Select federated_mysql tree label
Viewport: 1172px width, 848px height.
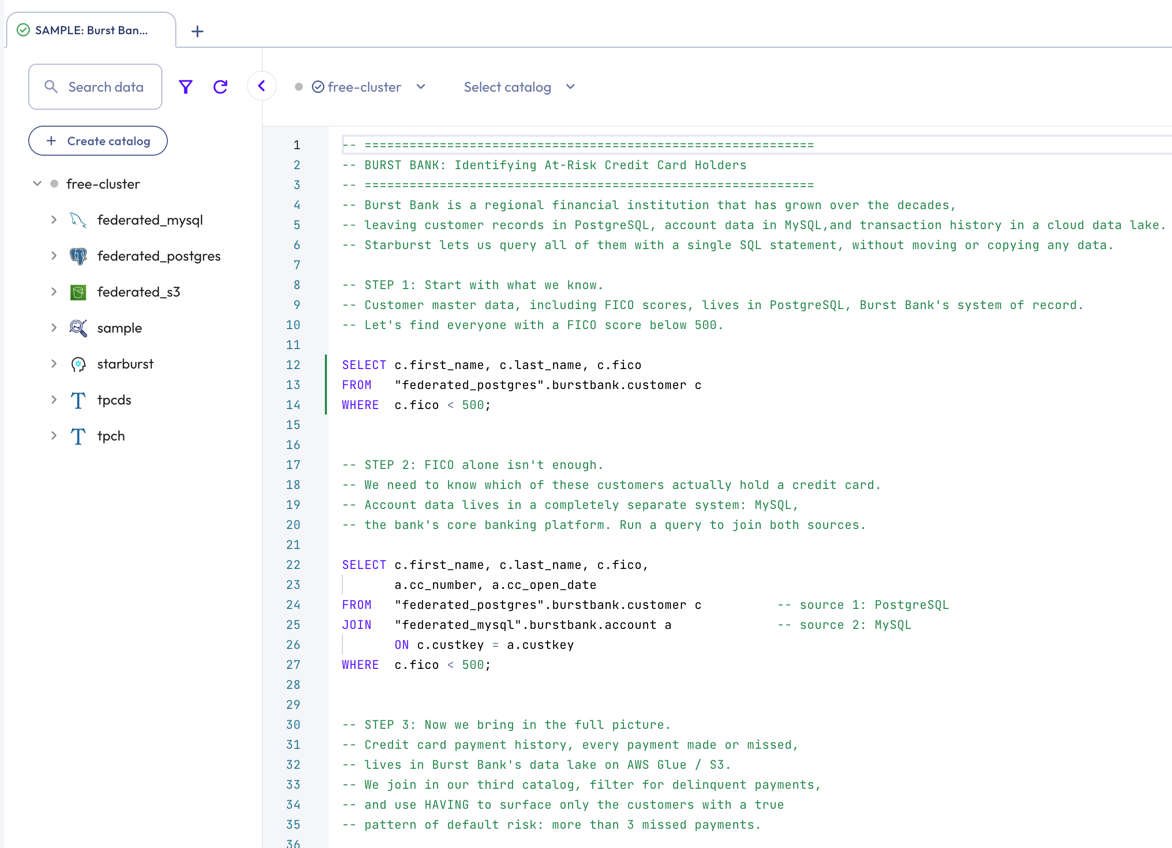click(149, 220)
